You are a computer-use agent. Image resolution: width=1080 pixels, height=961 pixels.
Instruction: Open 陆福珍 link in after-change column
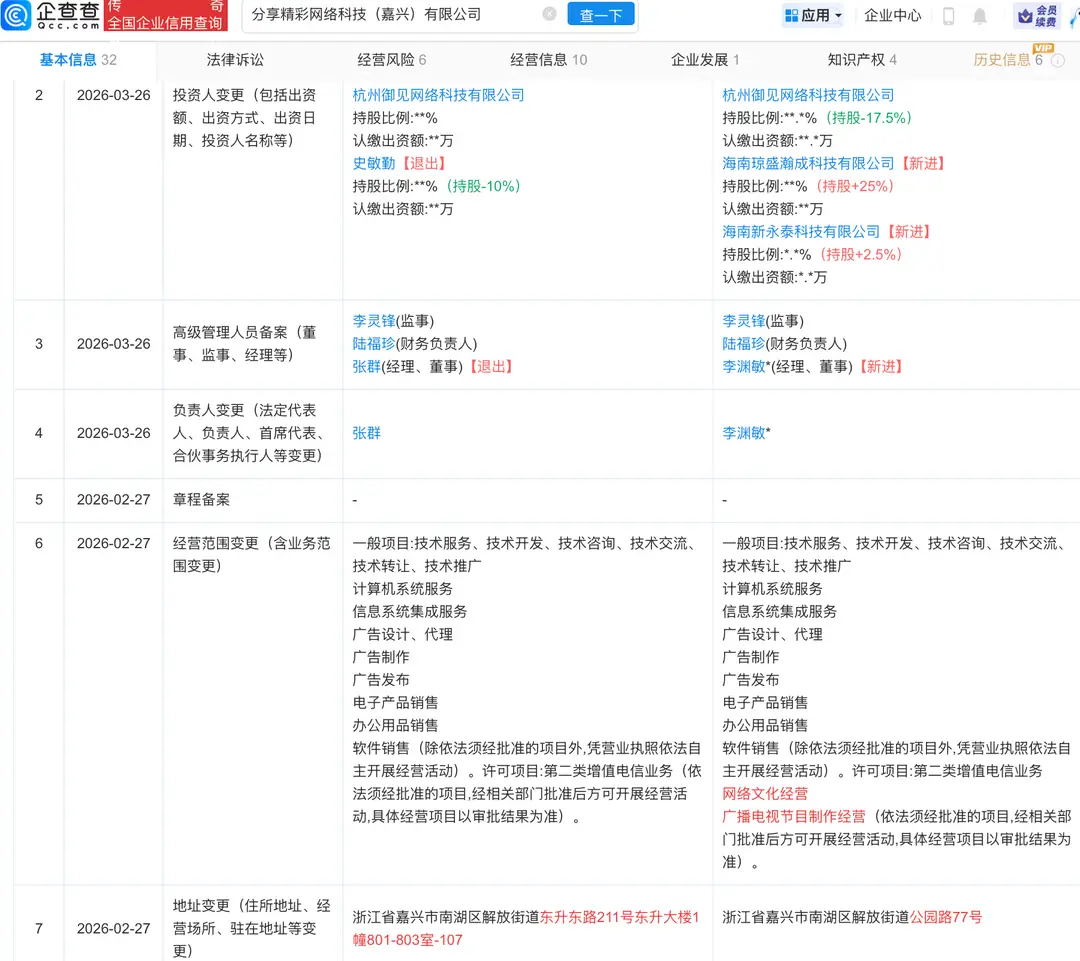pos(743,344)
